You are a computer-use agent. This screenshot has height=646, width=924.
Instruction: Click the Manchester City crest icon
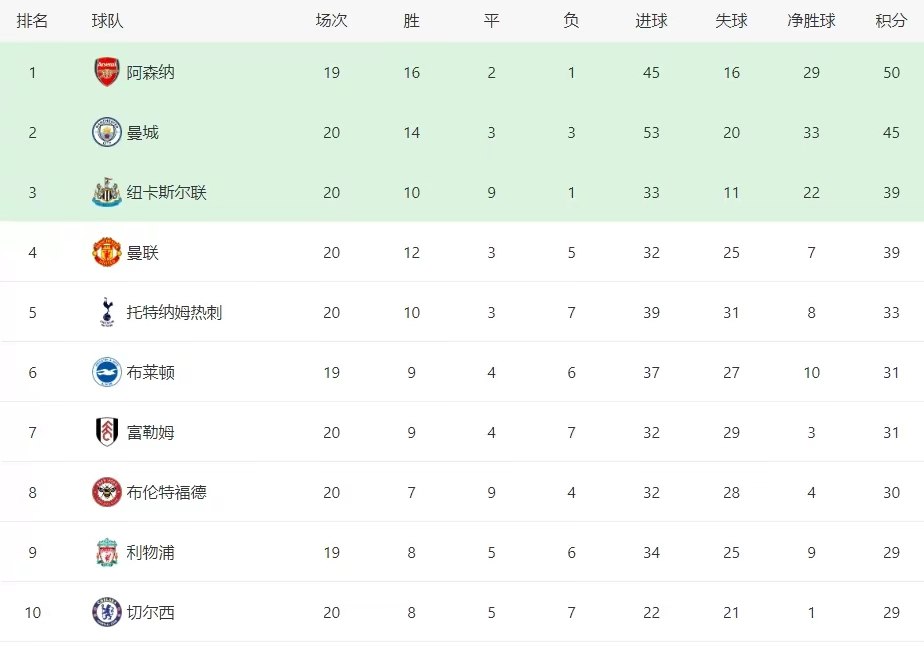click(x=107, y=132)
